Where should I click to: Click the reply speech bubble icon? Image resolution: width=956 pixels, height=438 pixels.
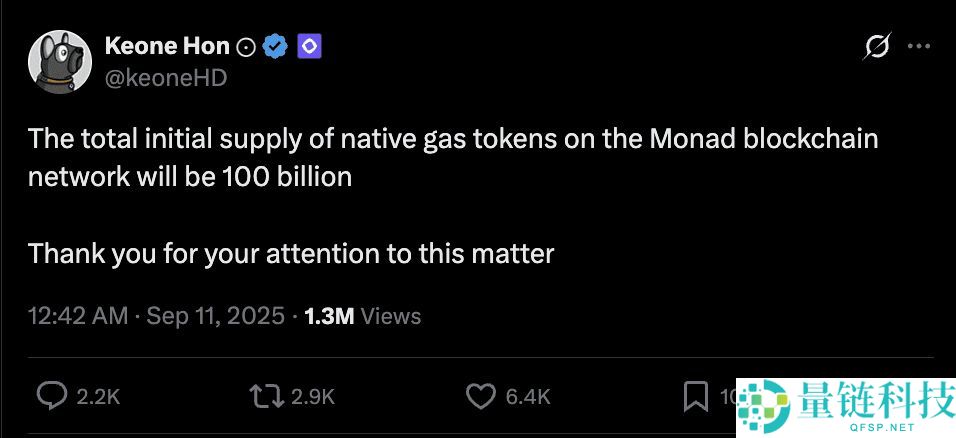click(52, 397)
